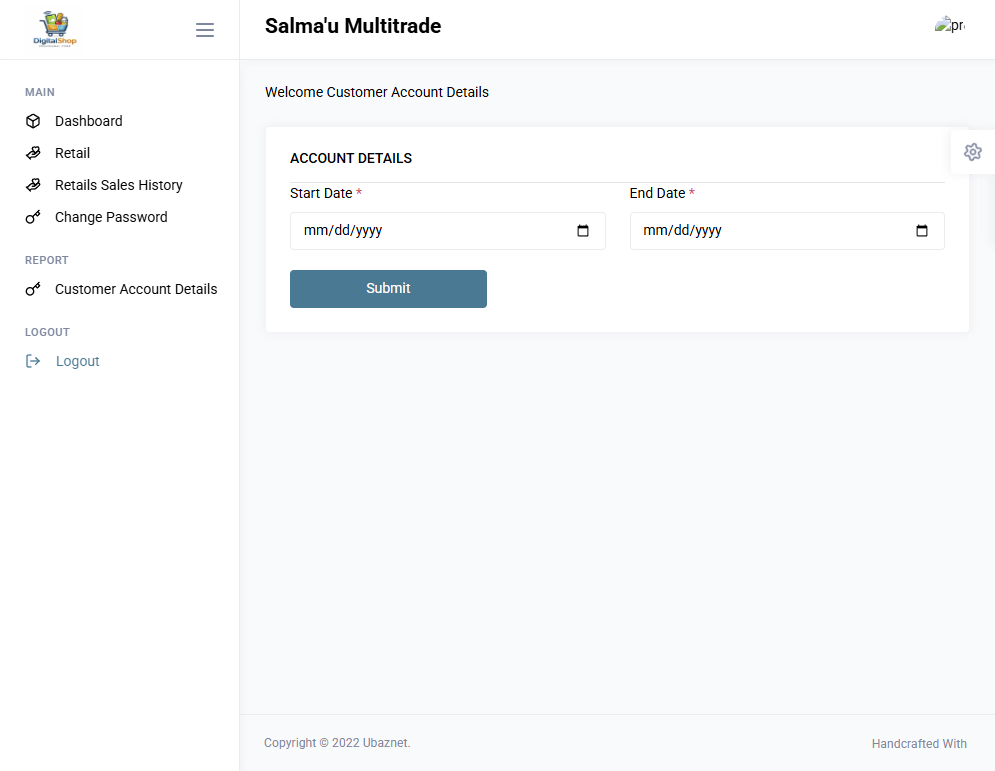The image size is (995, 771).
Task: Click the Change Password key icon
Action: 33,217
